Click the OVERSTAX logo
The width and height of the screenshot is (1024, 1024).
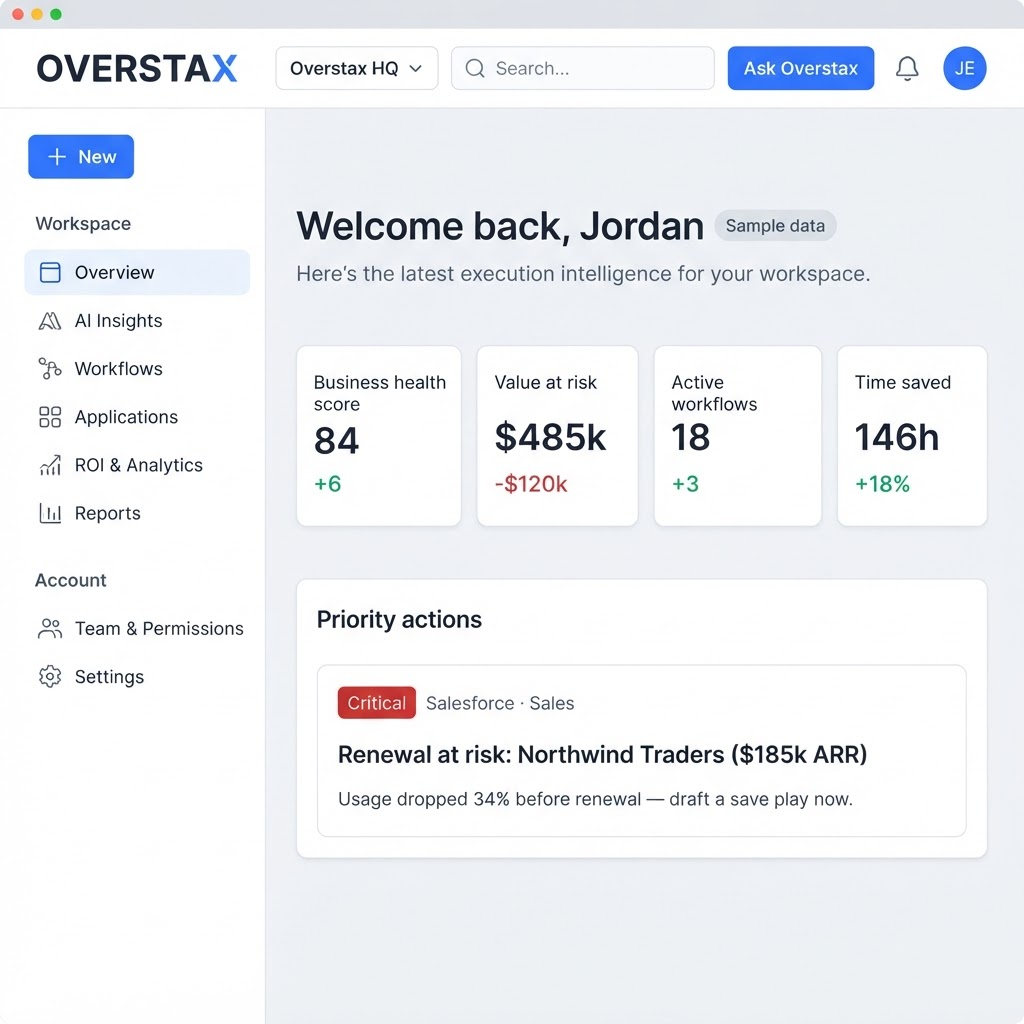point(136,69)
